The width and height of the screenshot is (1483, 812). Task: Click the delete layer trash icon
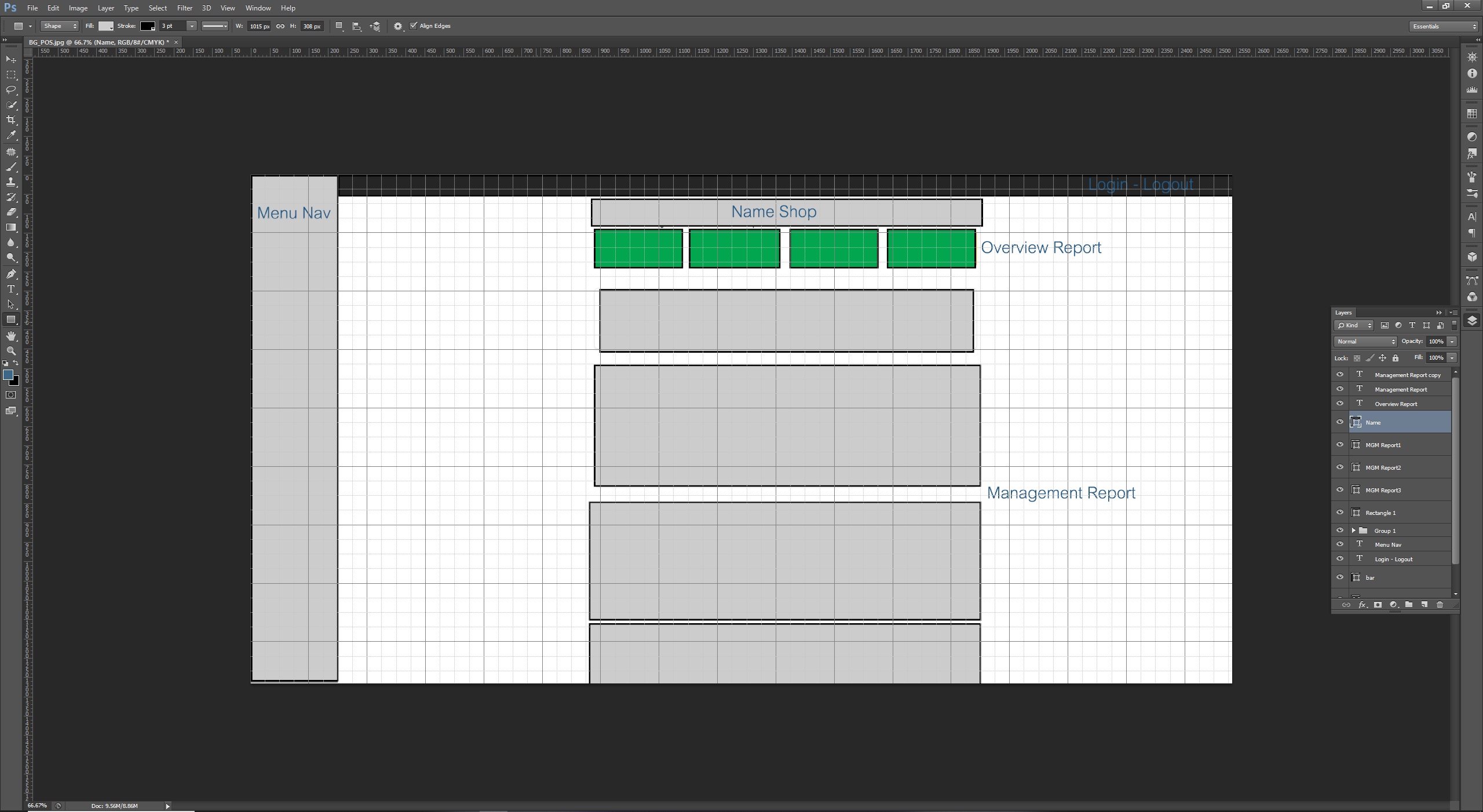pyautogui.click(x=1440, y=605)
